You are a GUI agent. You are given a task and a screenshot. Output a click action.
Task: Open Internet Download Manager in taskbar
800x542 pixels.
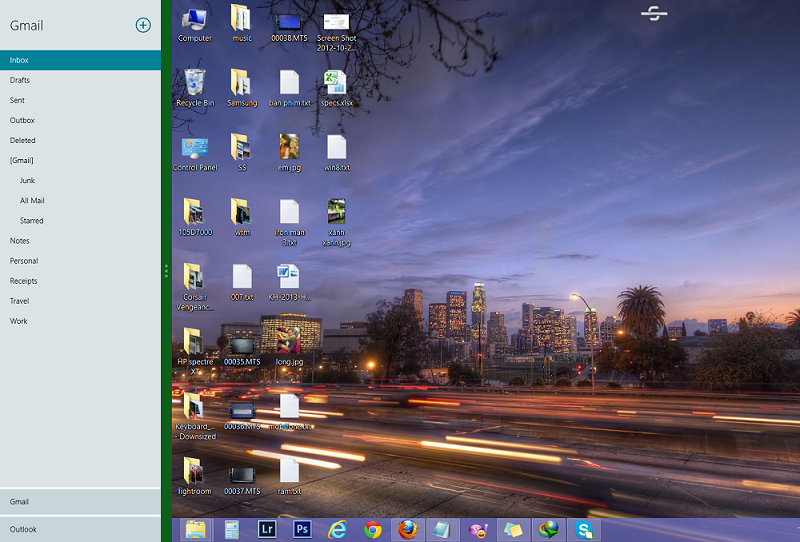click(548, 530)
